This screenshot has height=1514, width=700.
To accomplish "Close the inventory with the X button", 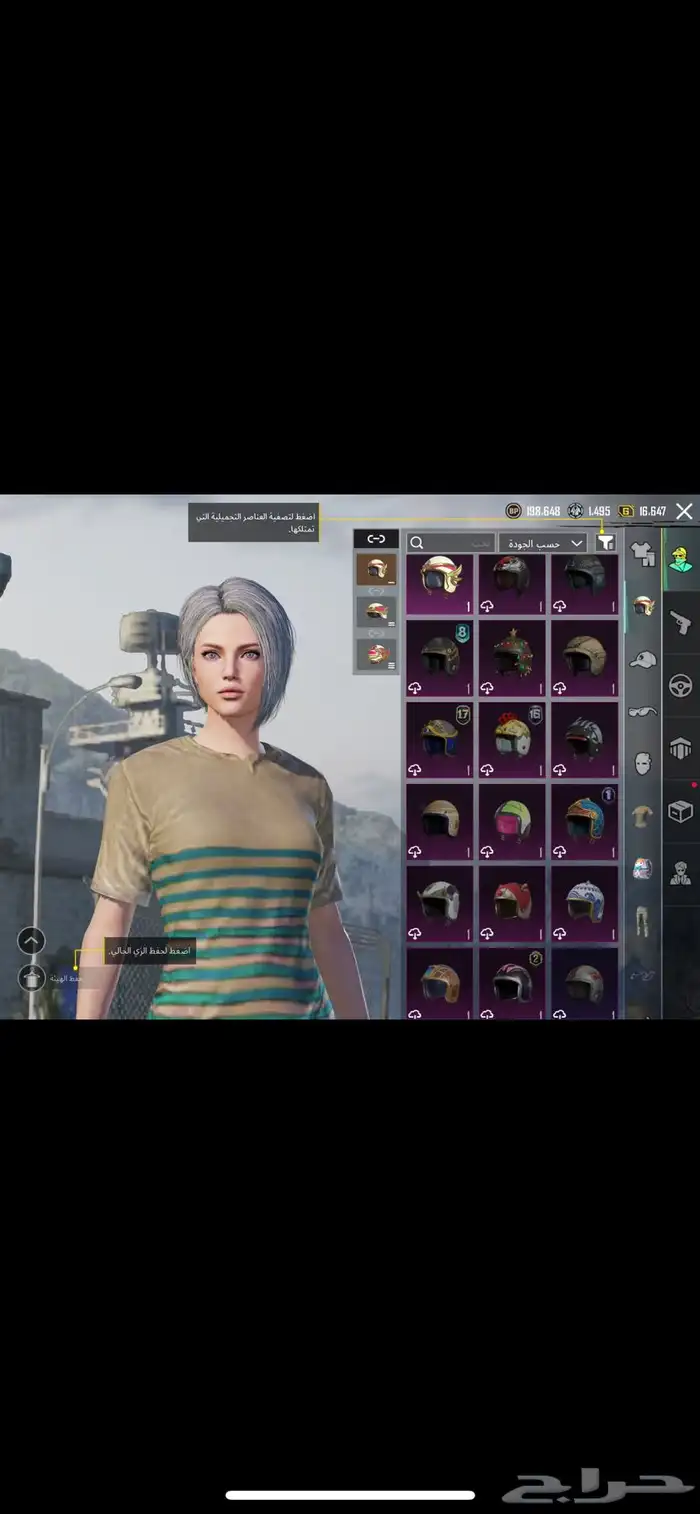I will click(x=684, y=511).
